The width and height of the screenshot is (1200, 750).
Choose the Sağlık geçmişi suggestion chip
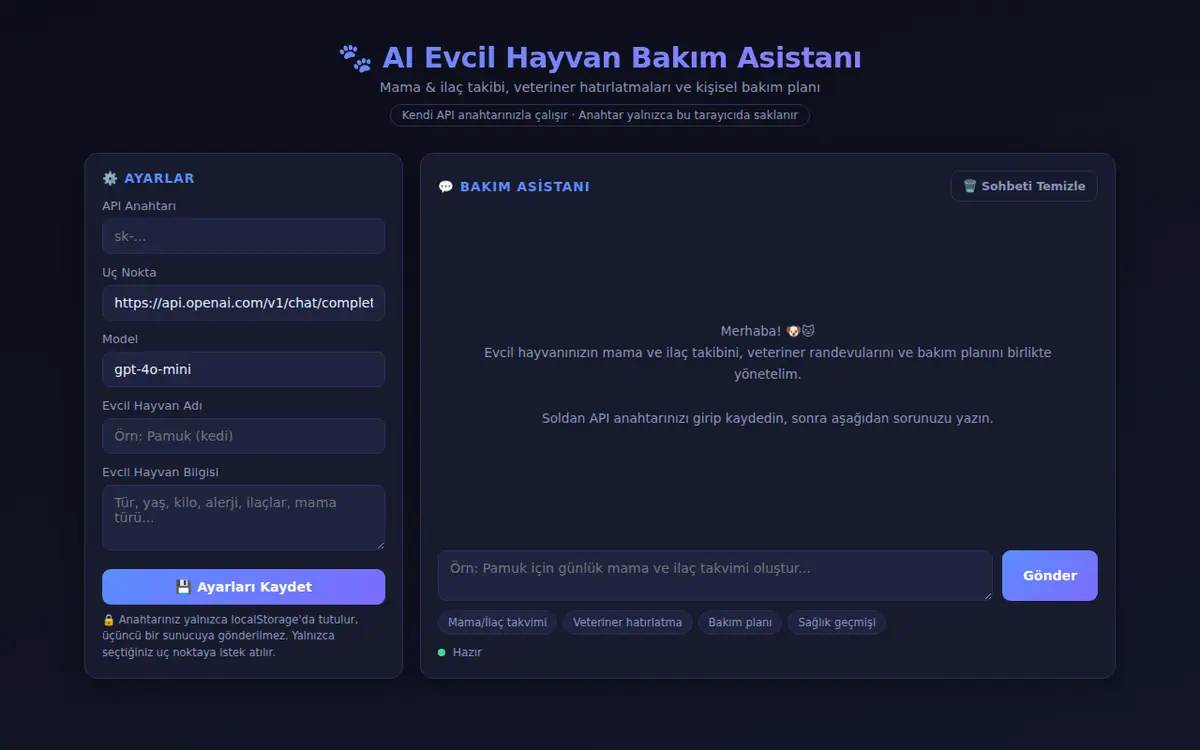[837, 622]
